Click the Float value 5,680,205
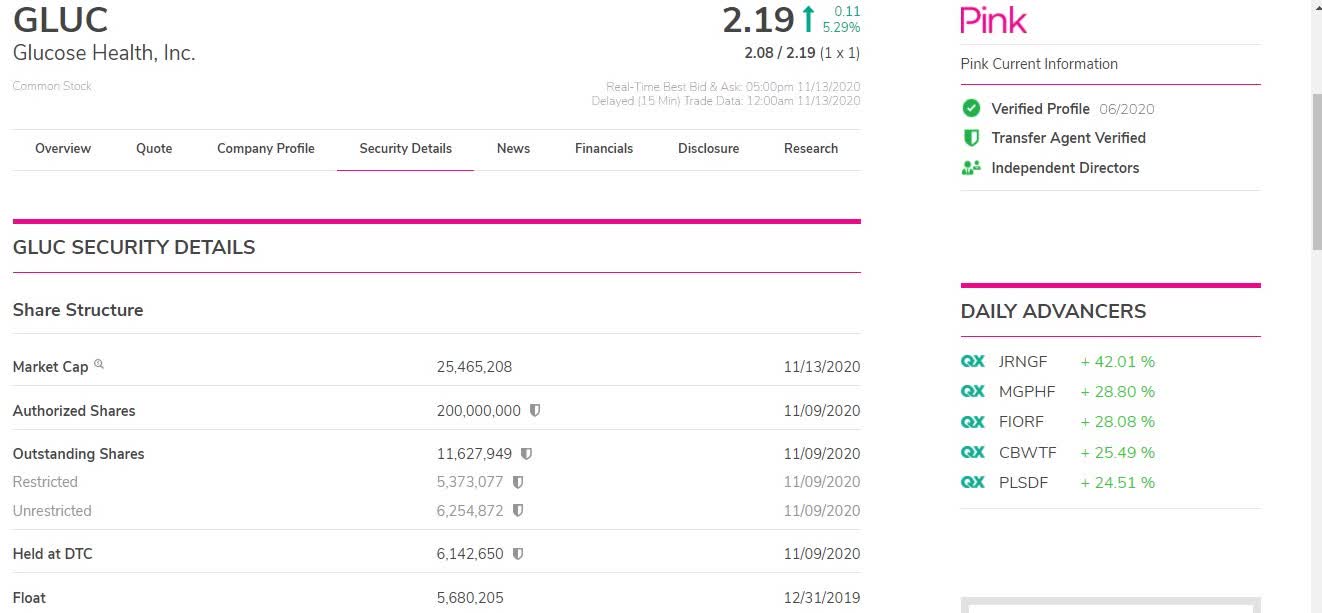1322x613 pixels. (x=470, y=598)
